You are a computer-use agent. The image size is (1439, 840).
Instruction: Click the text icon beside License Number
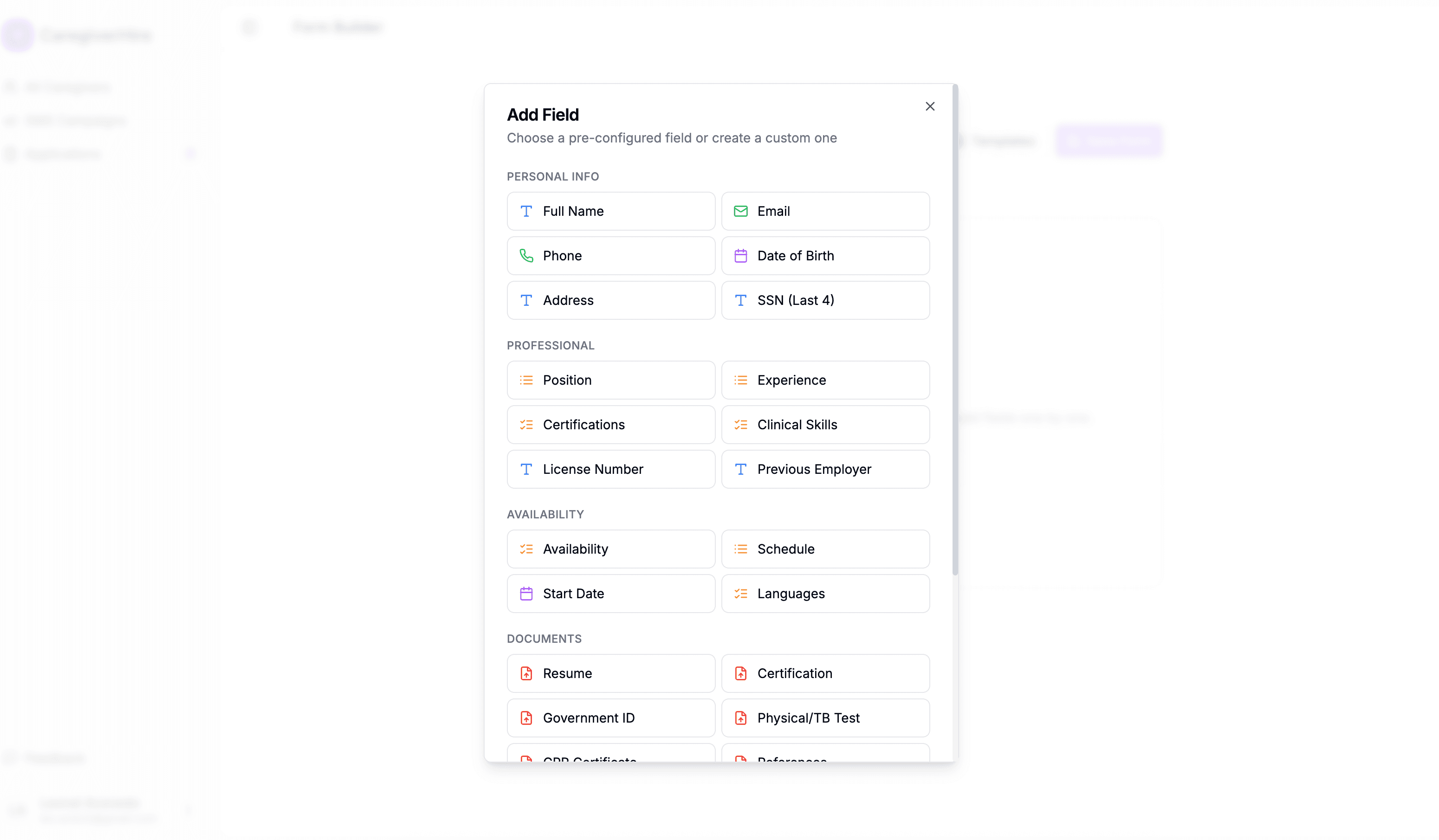coord(526,469)
